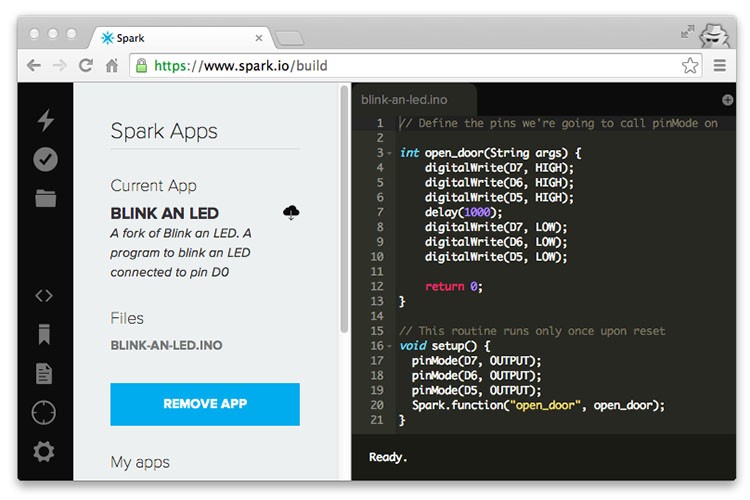Click the Spark.function line 20

[539, 405]
